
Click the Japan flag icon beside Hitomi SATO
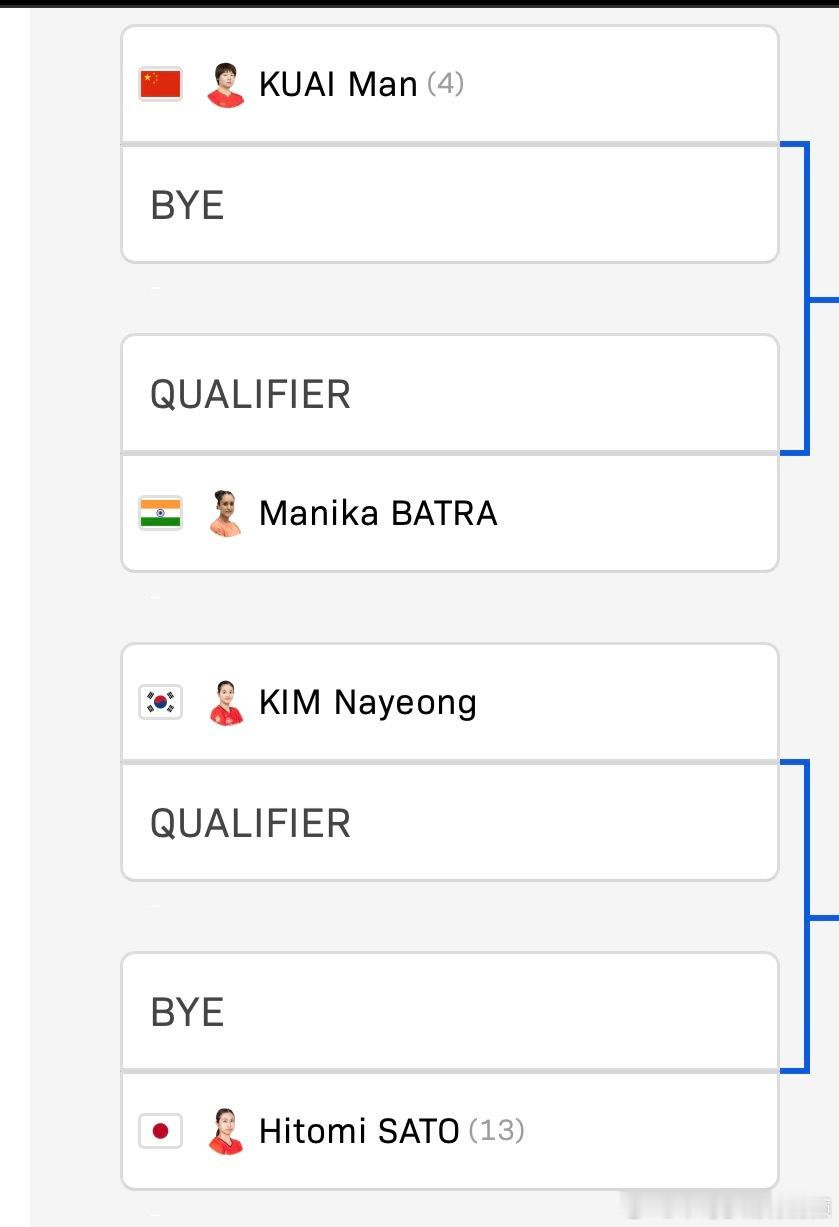pyautogui.click(x=160, y=1131)
